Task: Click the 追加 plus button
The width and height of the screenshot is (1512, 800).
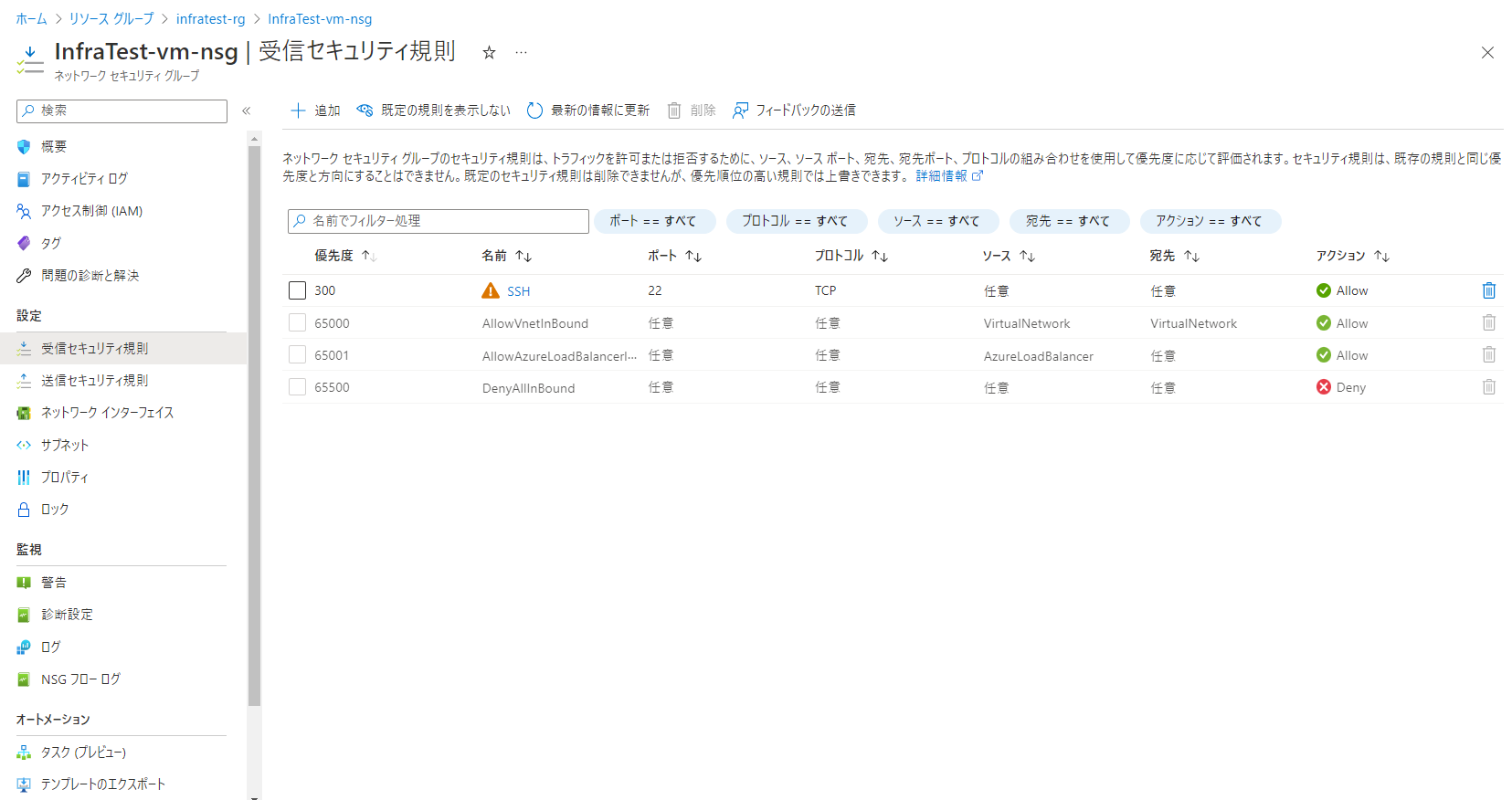Action: click(315, 111)
